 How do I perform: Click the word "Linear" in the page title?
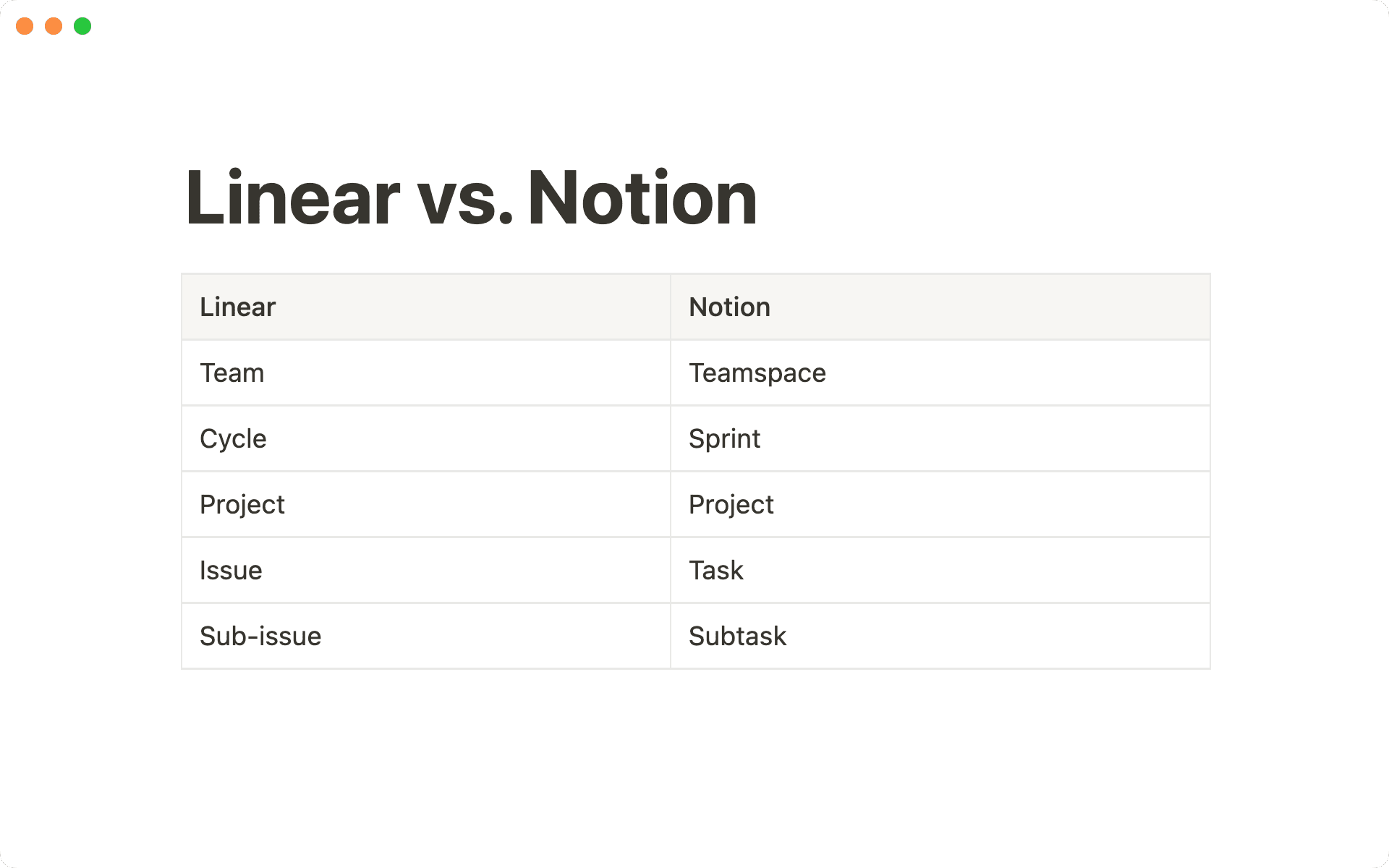click(292, 198)
